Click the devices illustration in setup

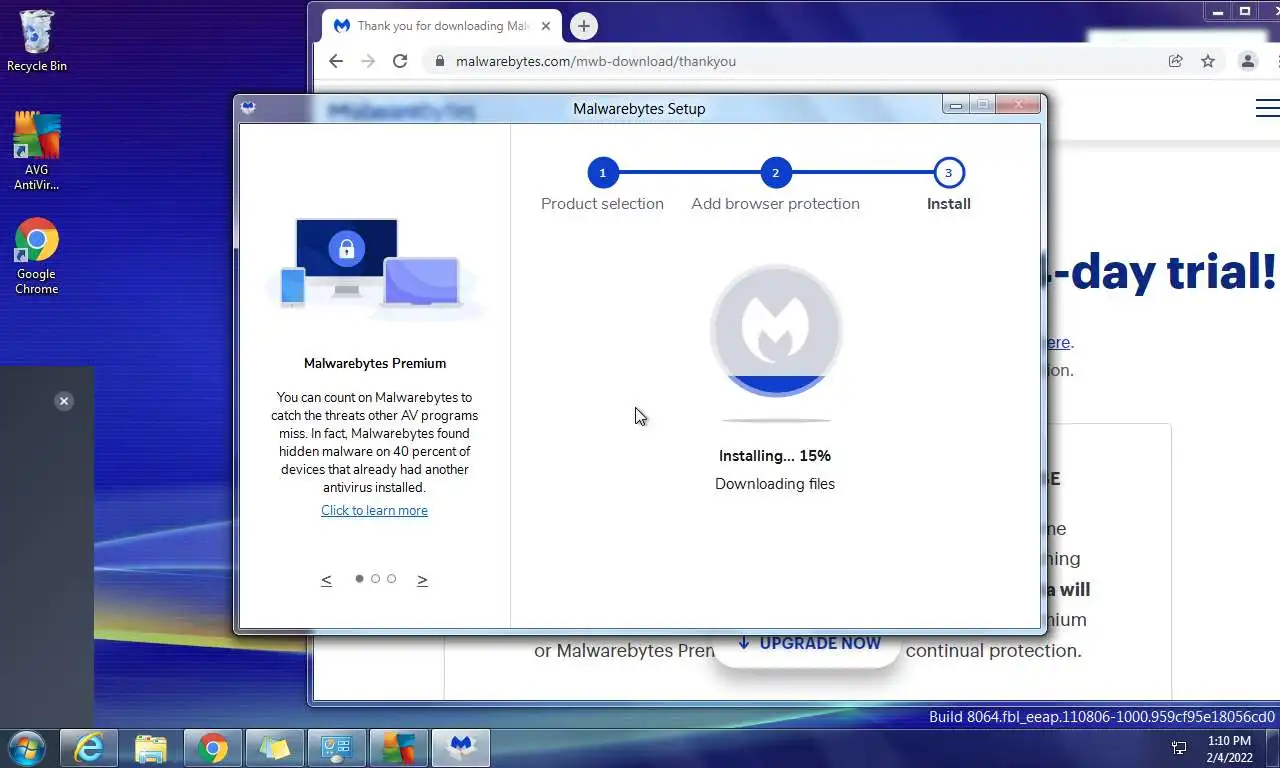tap(374, 268)
